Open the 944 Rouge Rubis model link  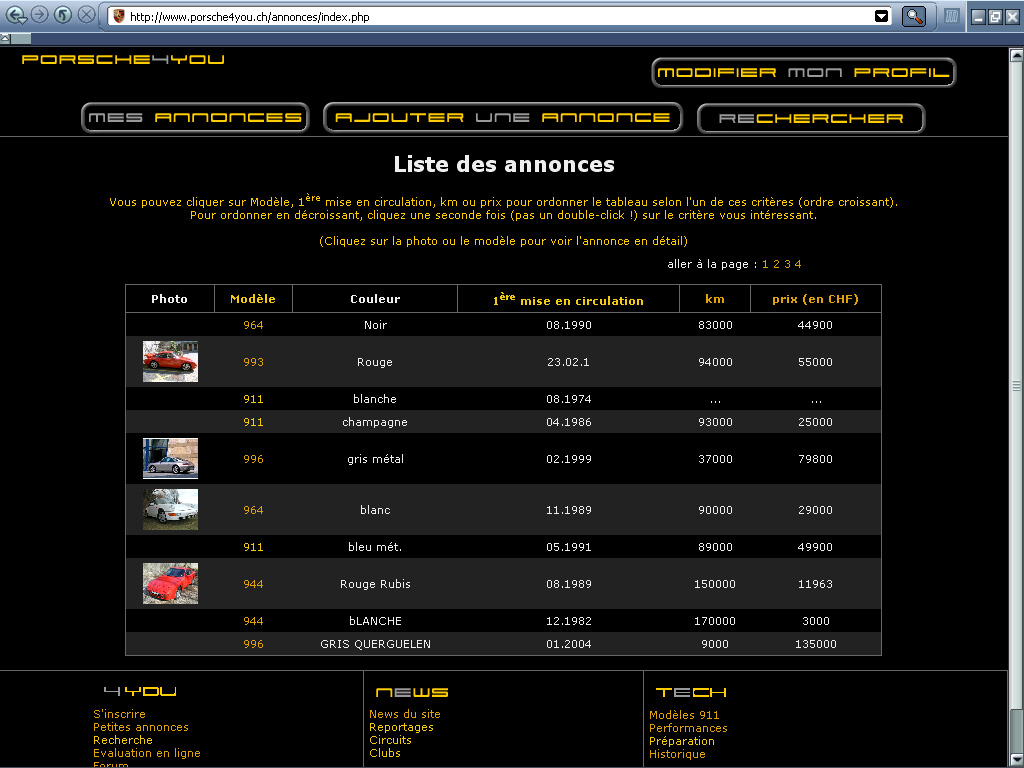point(253,584)
